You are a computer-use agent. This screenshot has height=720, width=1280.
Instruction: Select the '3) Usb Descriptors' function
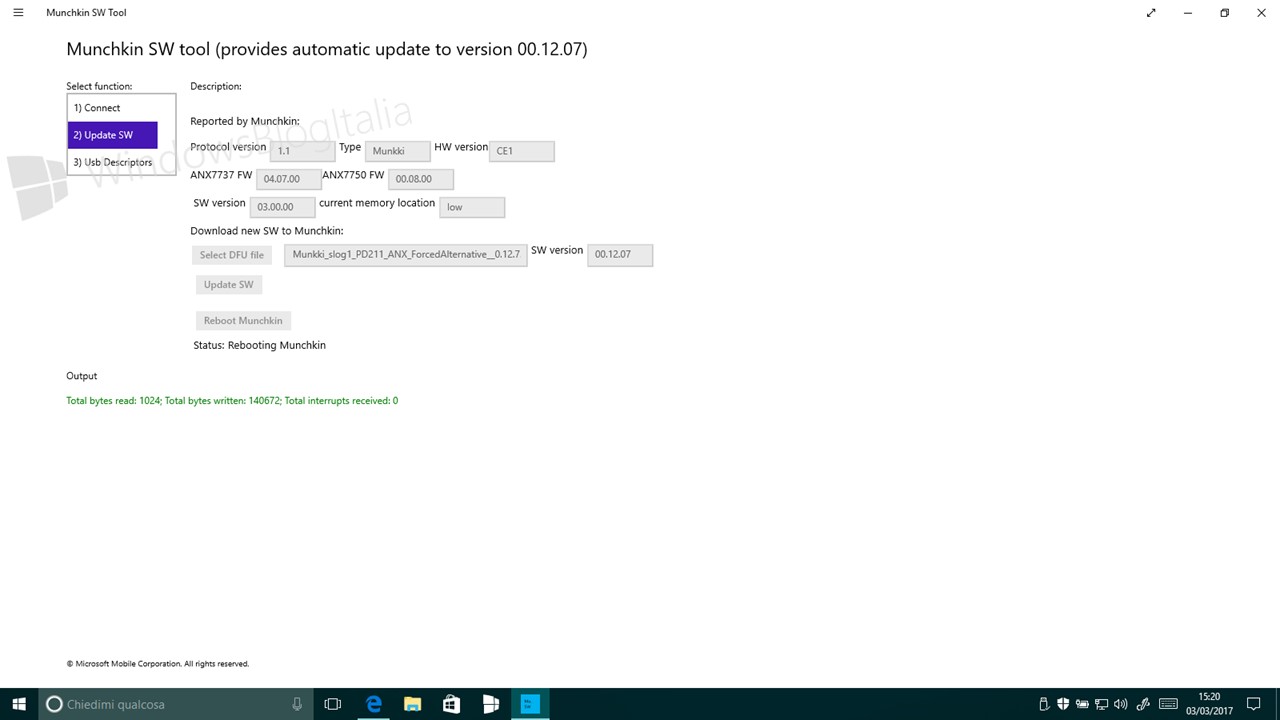[113, 162]
